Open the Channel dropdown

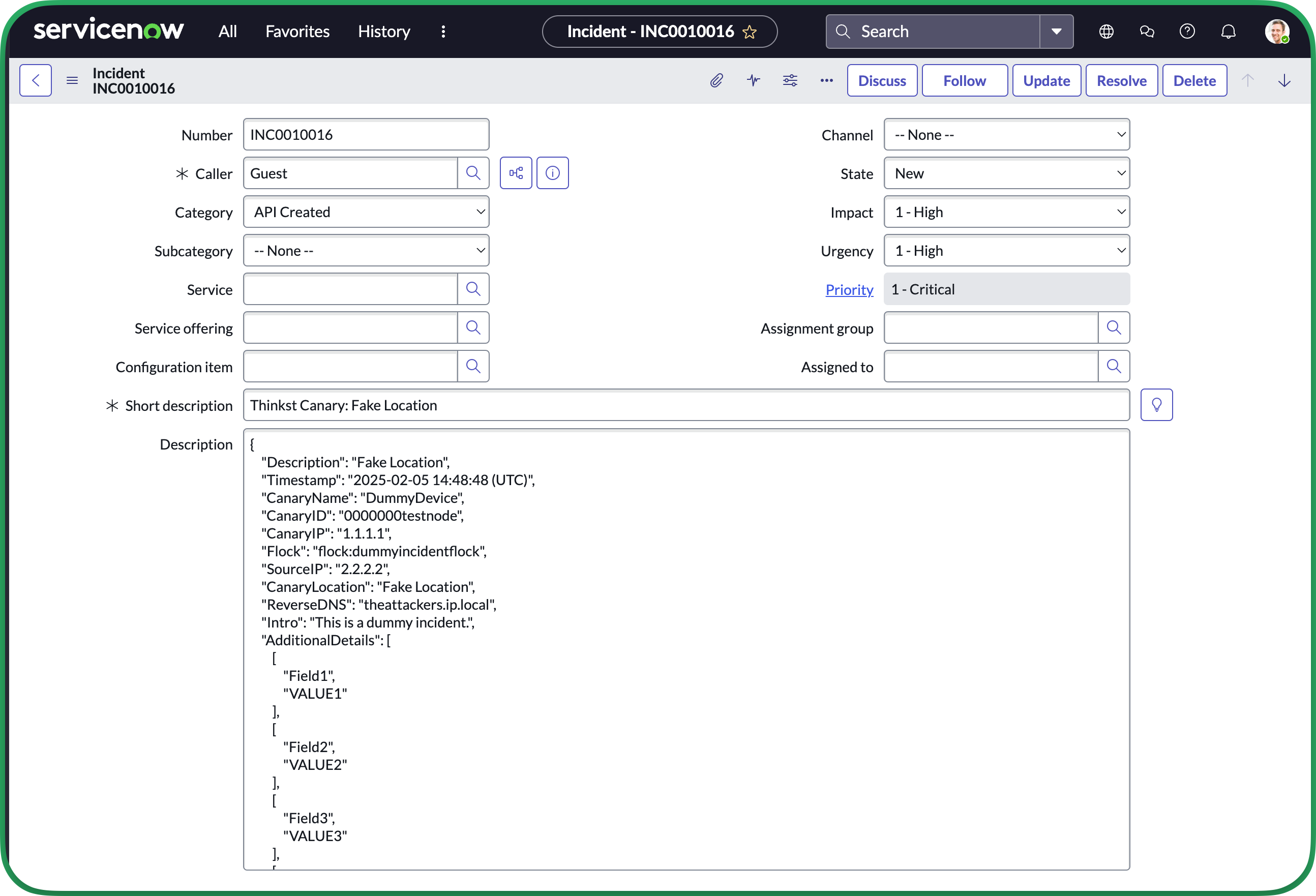coord(1007,135)
